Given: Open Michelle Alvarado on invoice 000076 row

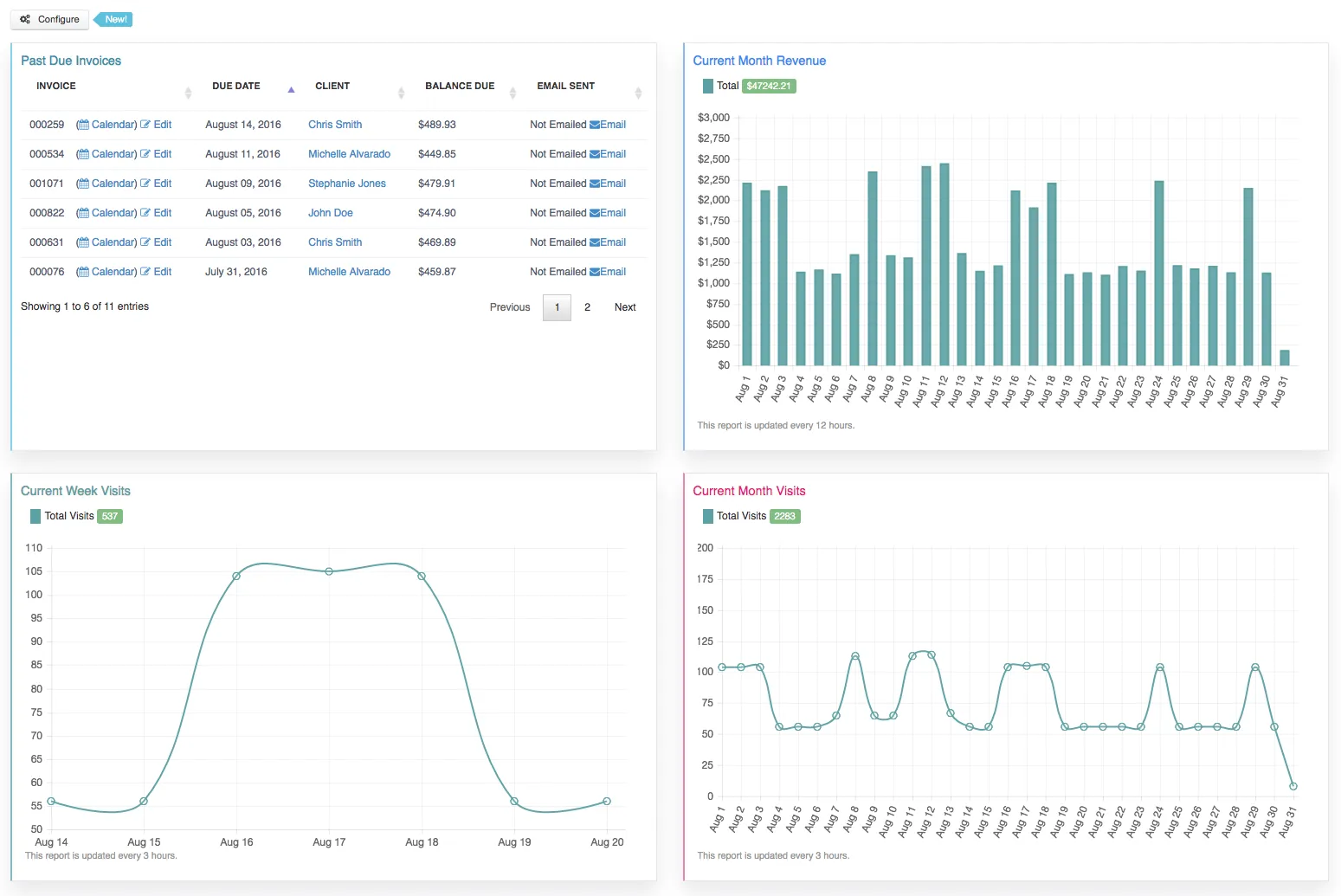Looking at the screenshot, I should click(x=349, y=272).
